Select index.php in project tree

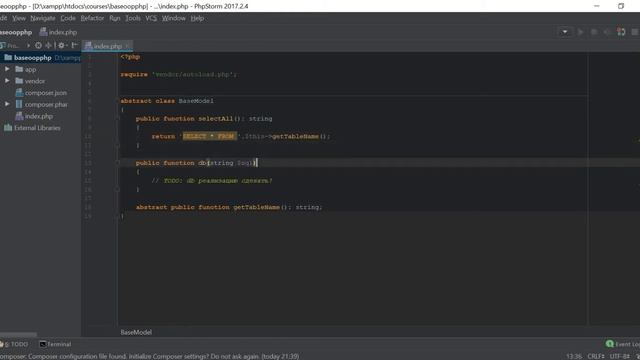[x=34, y=116]
